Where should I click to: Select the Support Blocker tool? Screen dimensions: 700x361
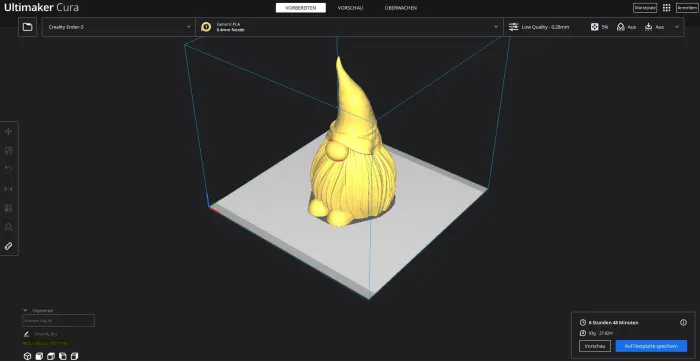pos(8,227)
